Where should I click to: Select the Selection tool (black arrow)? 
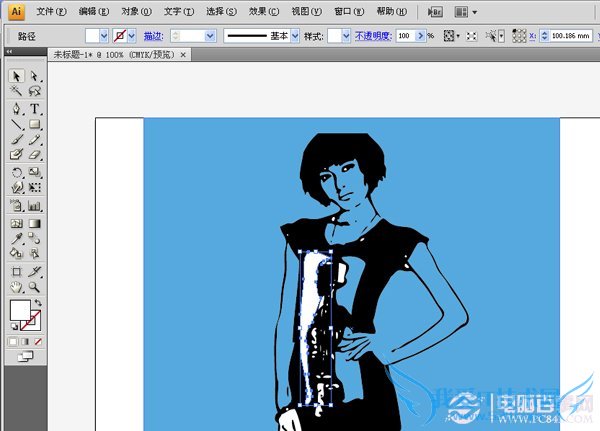pos(16,76)
